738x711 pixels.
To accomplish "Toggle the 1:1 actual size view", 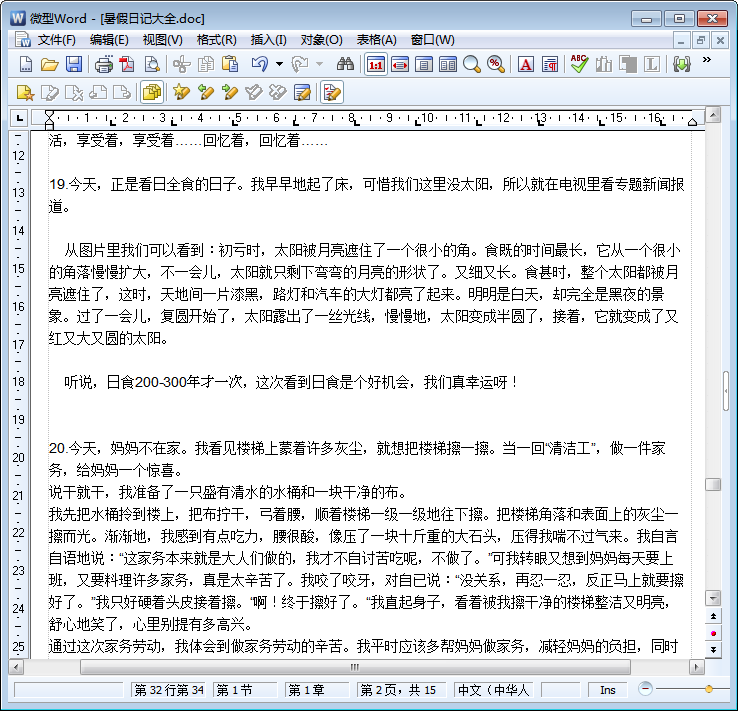I will [x=376, y=64].
